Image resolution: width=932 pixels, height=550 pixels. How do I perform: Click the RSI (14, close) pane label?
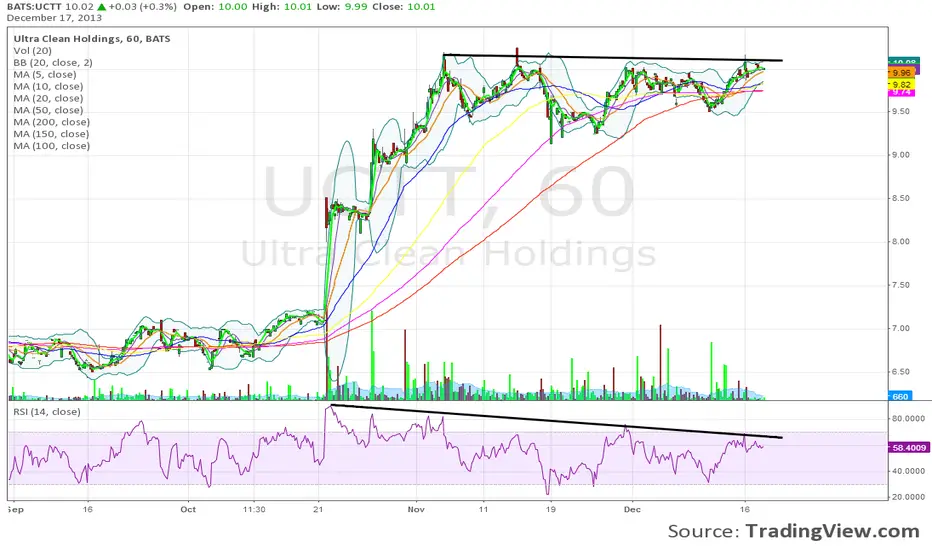pyautogui.click(x=47, y=411)
